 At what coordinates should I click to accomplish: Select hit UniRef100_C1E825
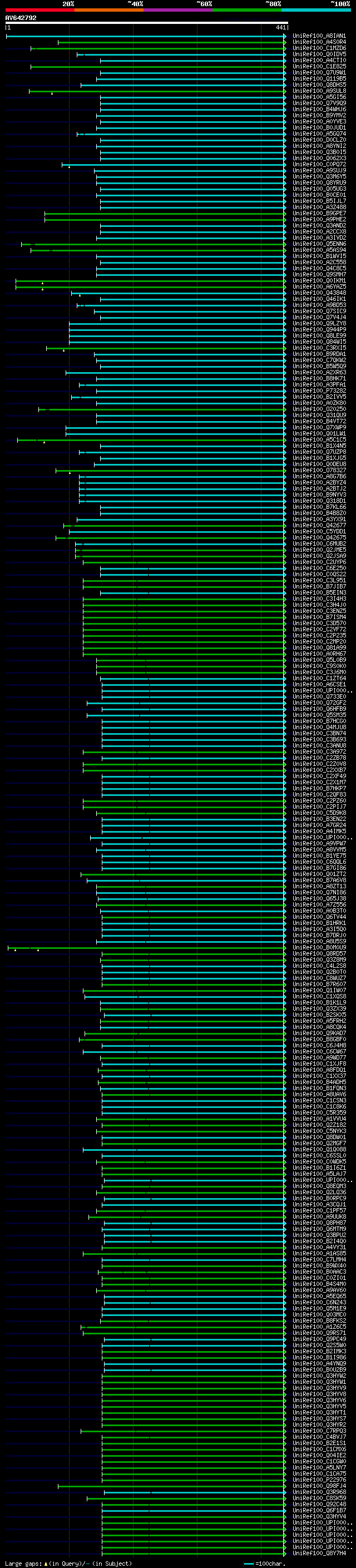319,66
